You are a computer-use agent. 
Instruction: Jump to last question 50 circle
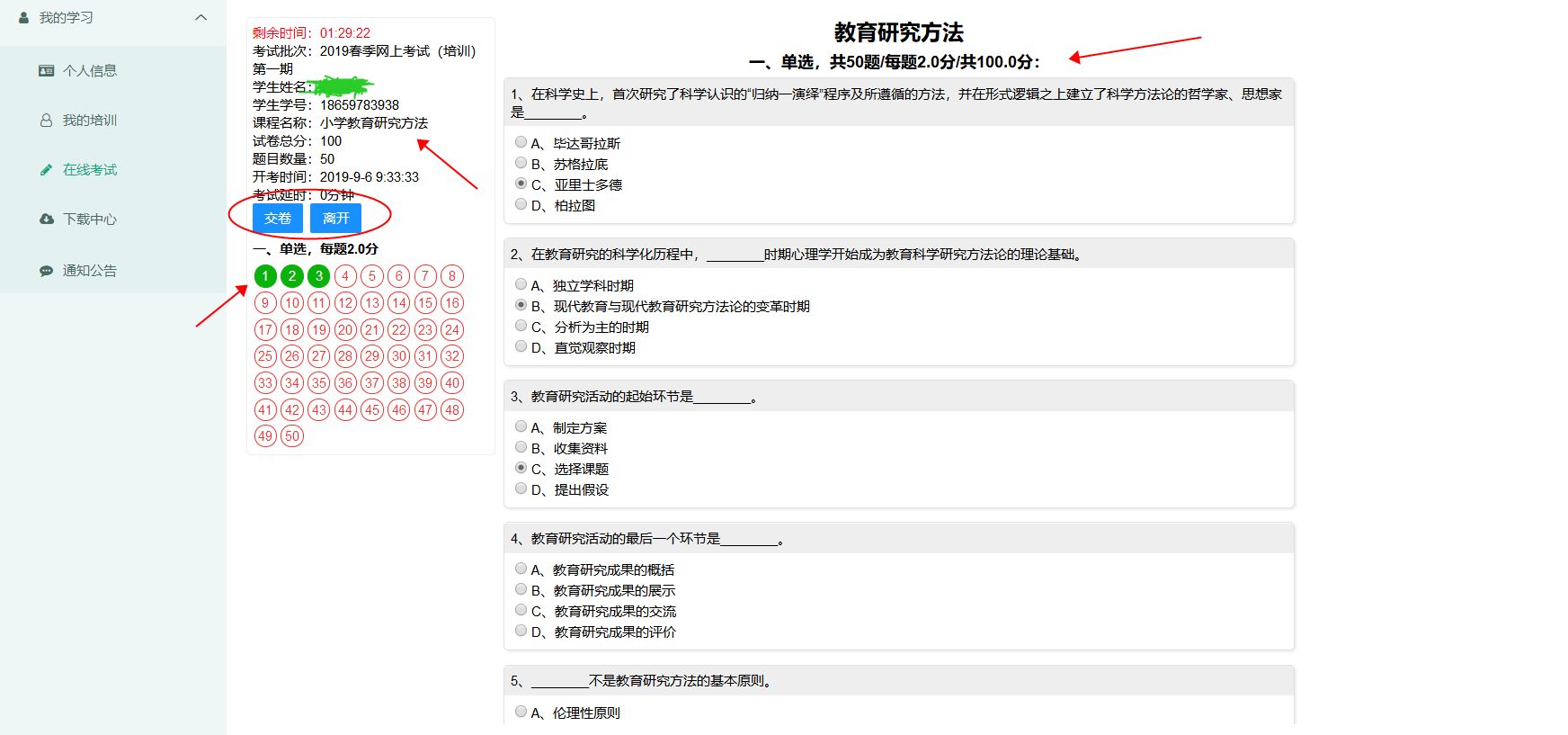(x=292, y=436)
